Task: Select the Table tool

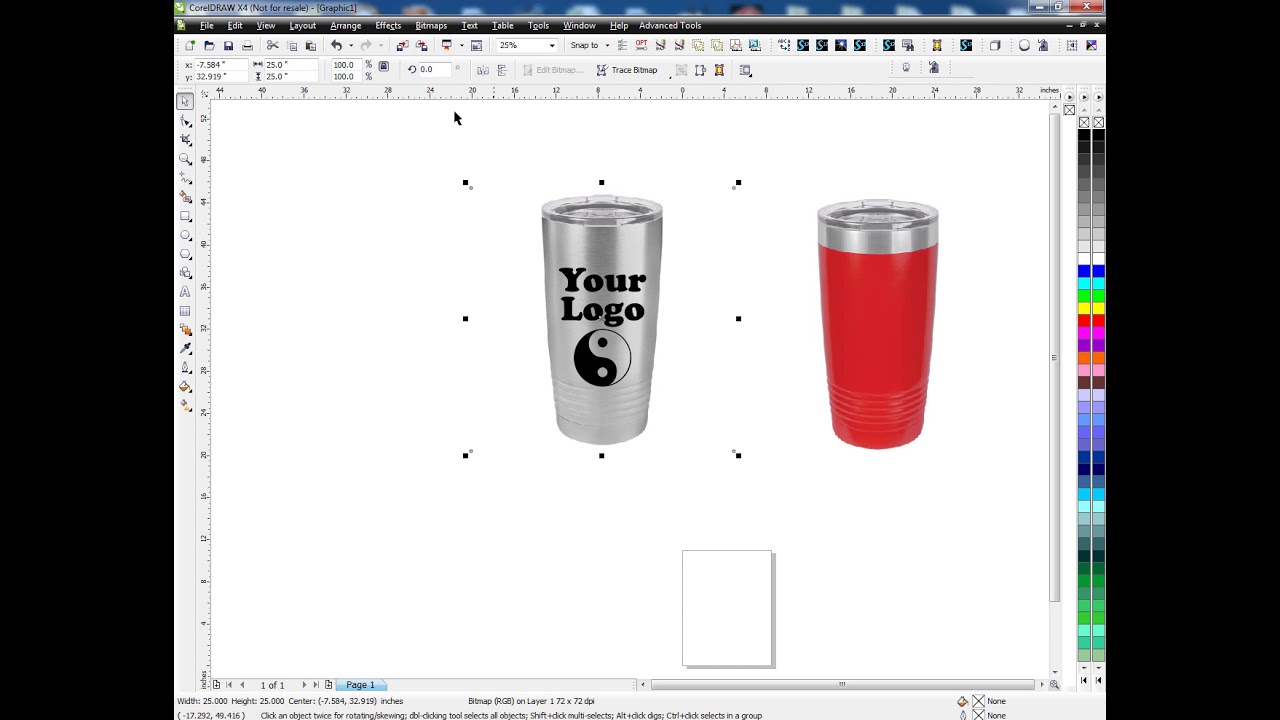Action: (x=185, y=310)
